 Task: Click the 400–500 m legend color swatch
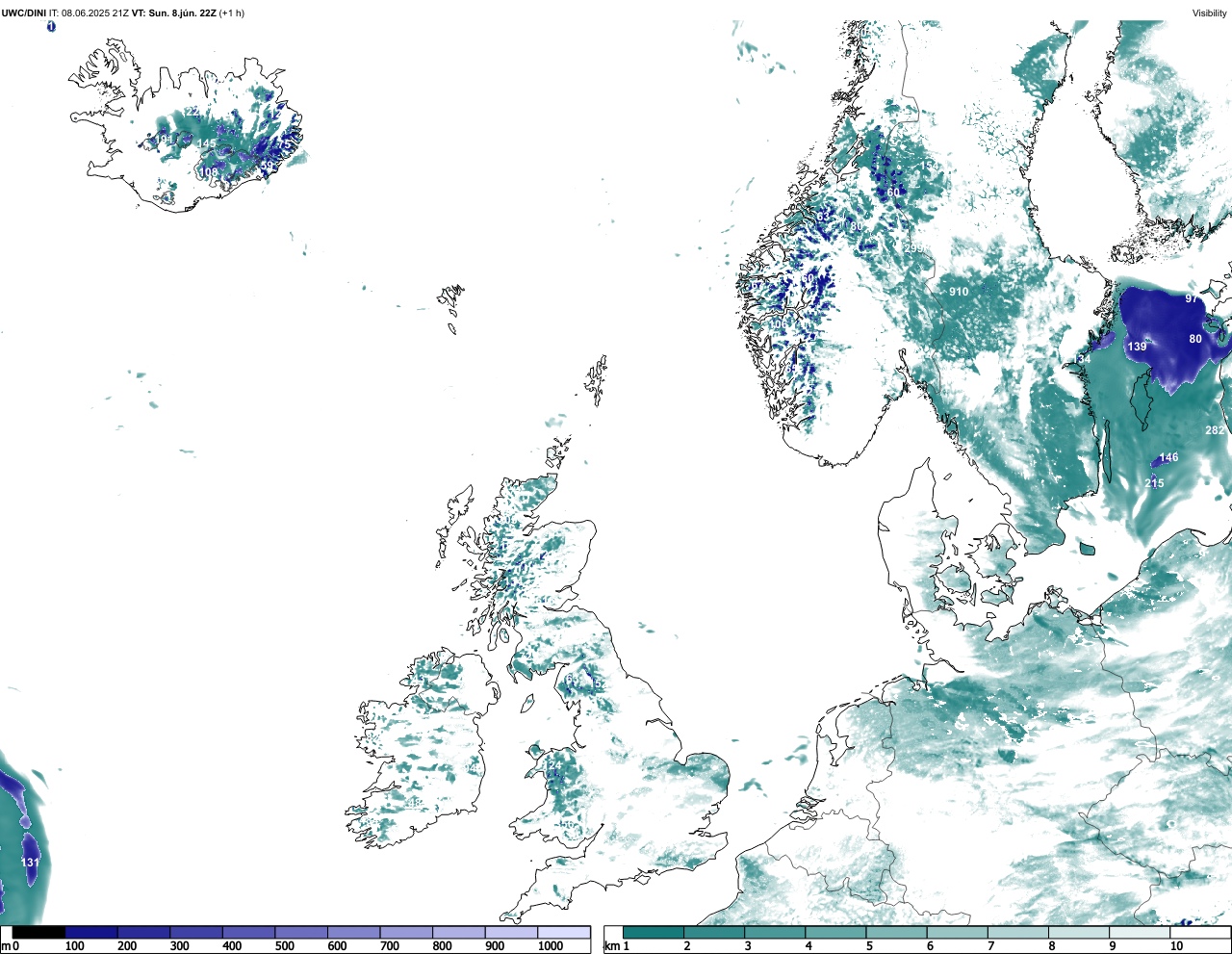pyautogui.click(x=248, y=933)
